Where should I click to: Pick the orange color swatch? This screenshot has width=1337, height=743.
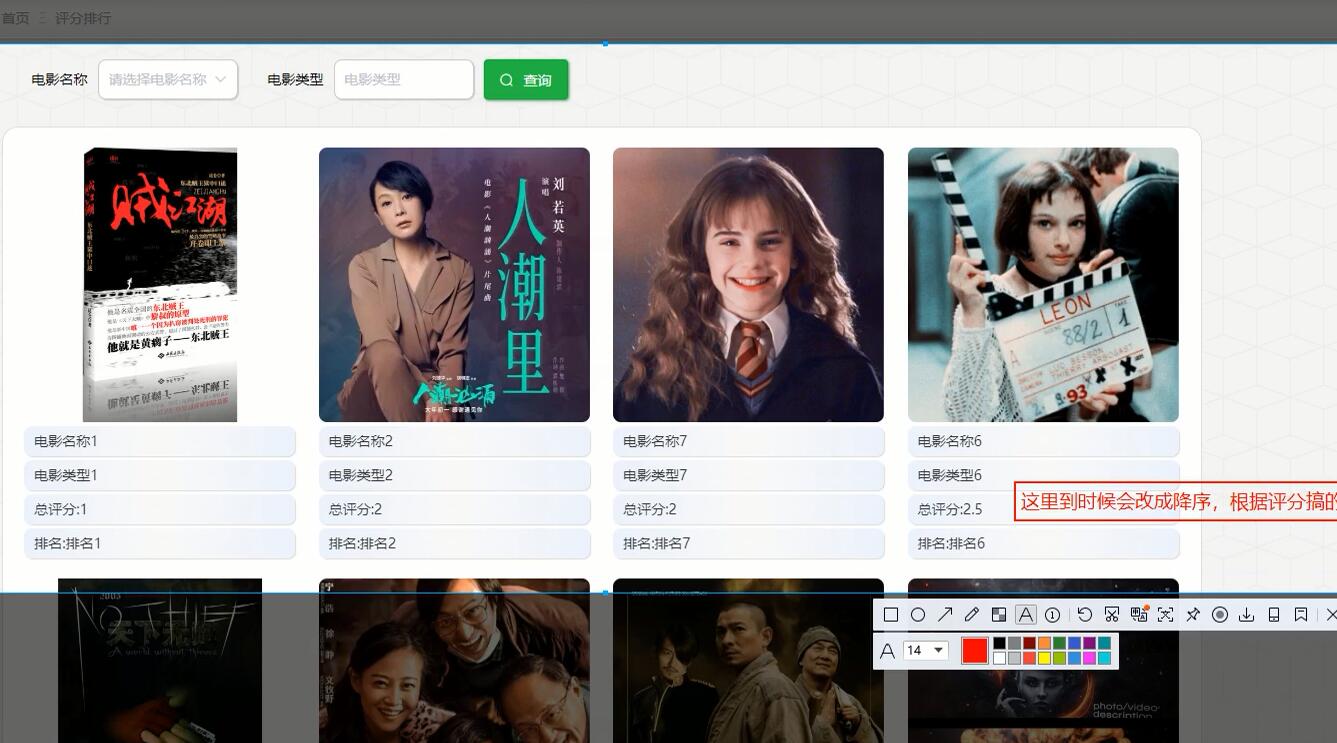tap(1044, 643)
